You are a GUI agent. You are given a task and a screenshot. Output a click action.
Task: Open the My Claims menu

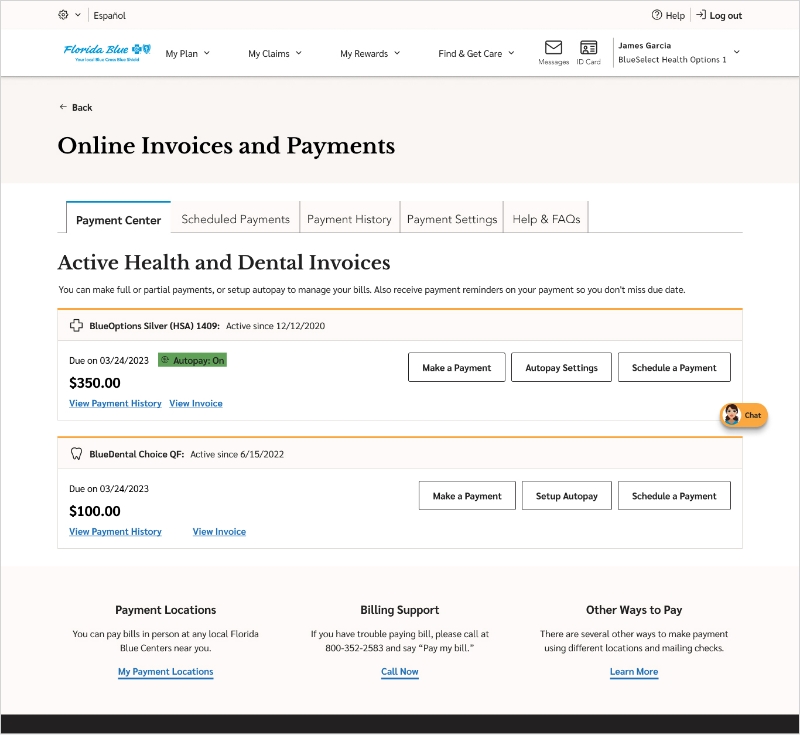274,53
